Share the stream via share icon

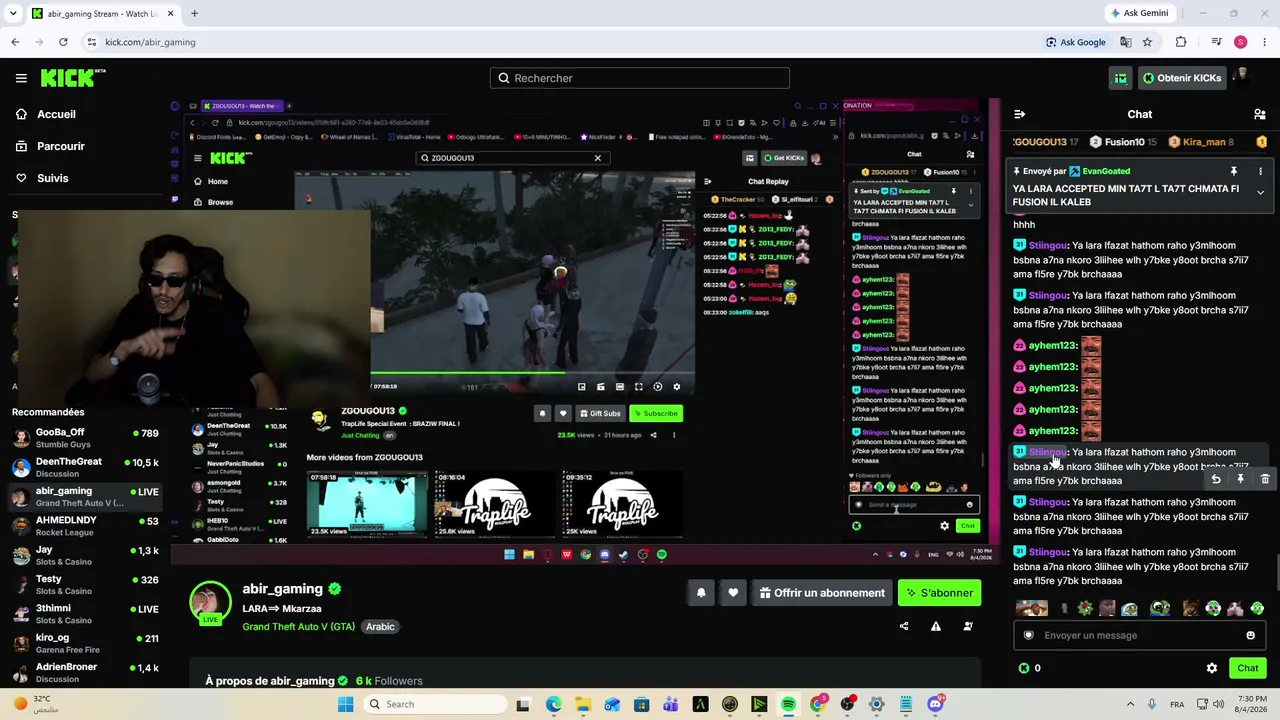pyautogui.click(x=904, y=627)
